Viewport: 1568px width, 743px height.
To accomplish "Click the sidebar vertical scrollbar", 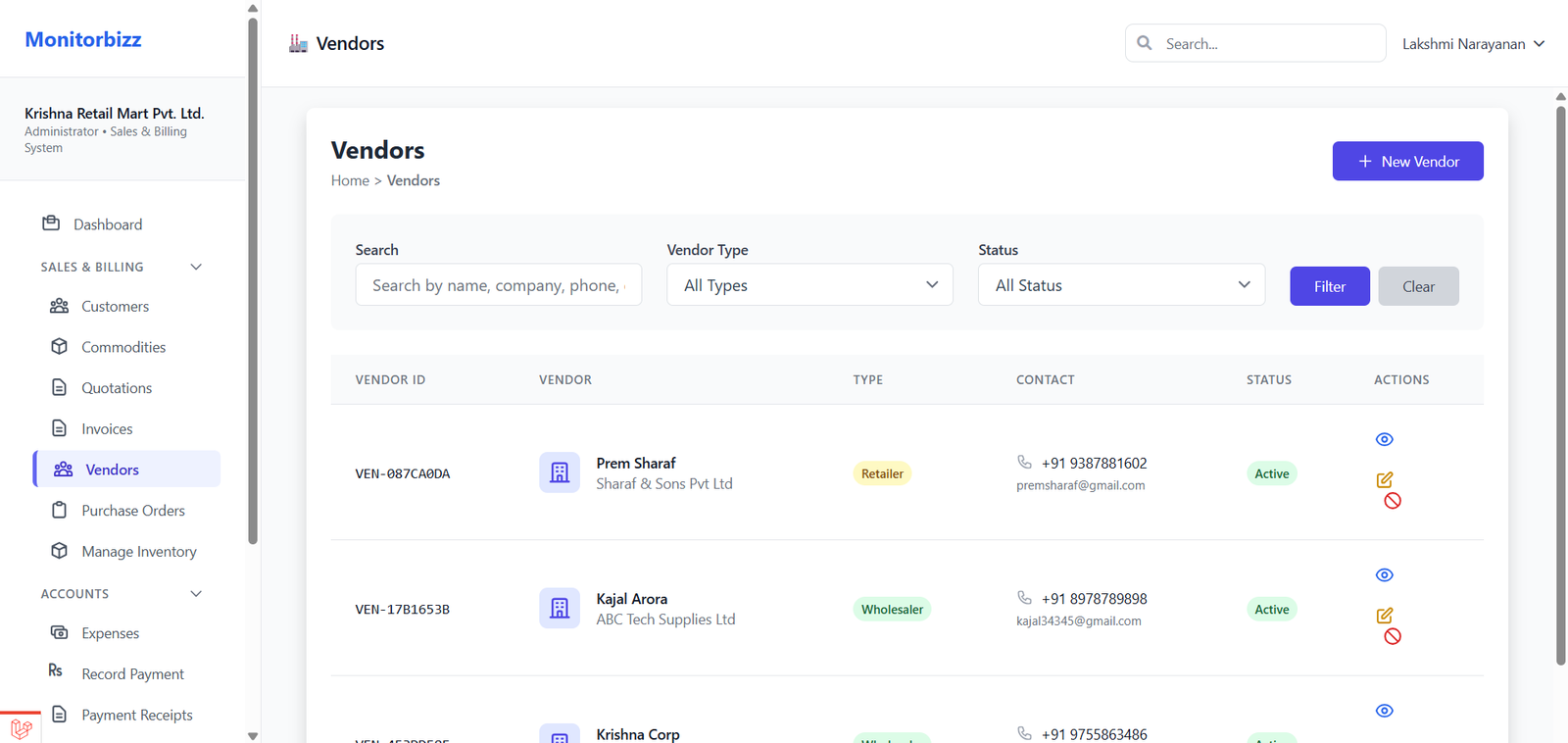I will click(253, 279).
